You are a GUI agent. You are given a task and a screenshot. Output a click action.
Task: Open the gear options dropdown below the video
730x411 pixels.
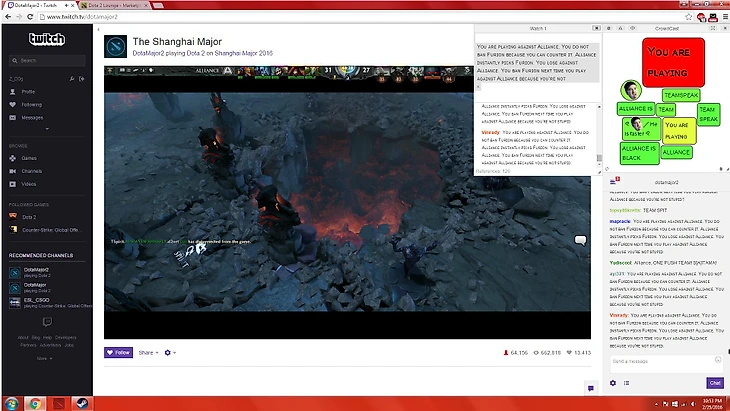tap(170, 353)
